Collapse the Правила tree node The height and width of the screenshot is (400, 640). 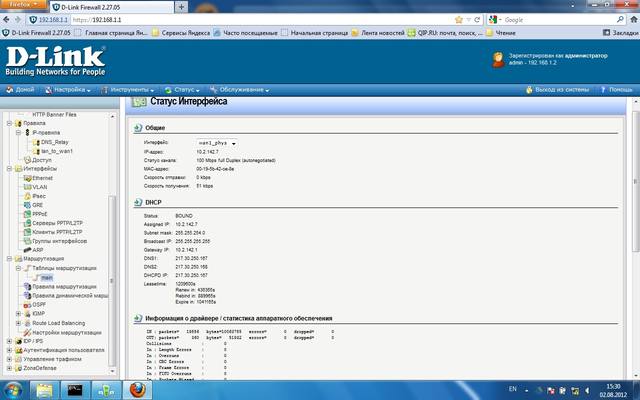pos(9,123)
